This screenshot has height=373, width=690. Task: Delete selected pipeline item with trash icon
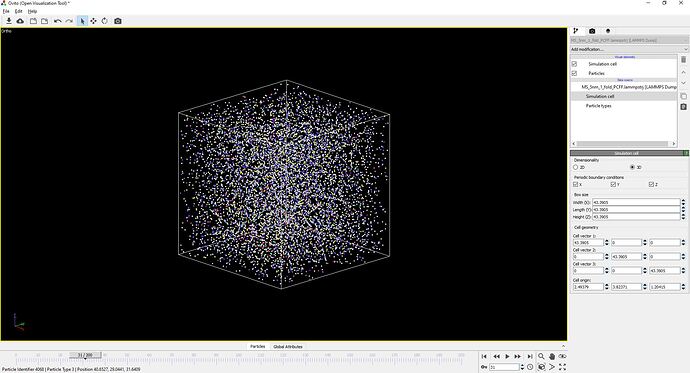683,59
